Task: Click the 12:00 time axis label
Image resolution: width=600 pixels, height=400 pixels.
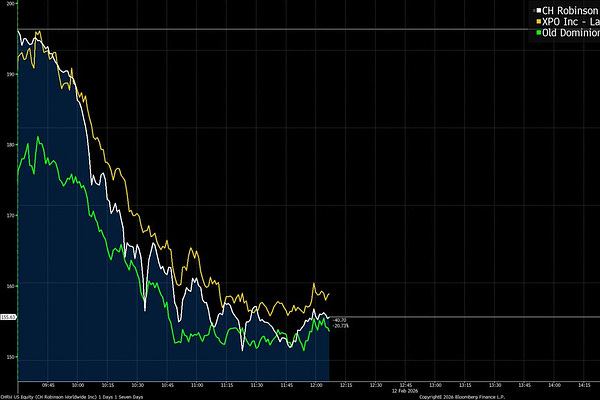Action: pyautogui.click(x=316, y=385)
